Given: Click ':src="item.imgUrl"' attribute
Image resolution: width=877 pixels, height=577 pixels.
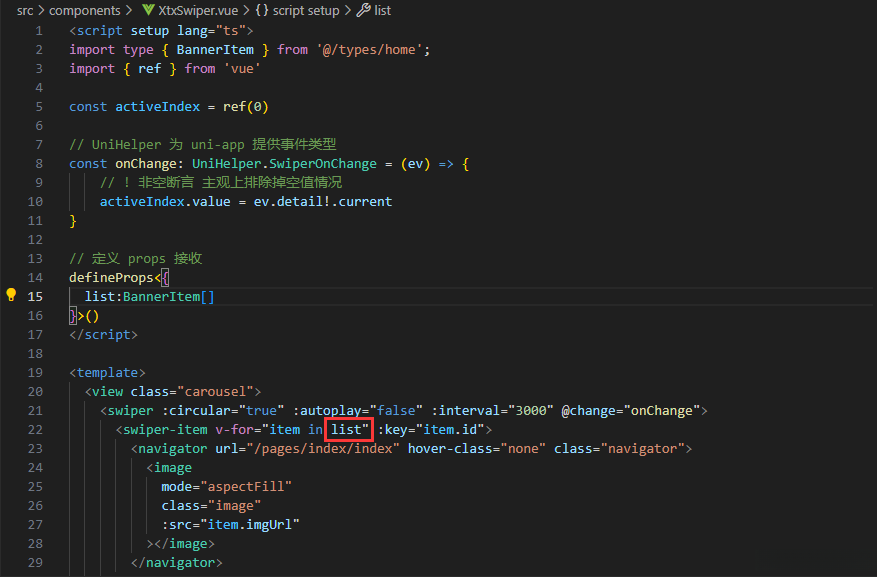Looking at the screenshot, I should coord(230,525).
